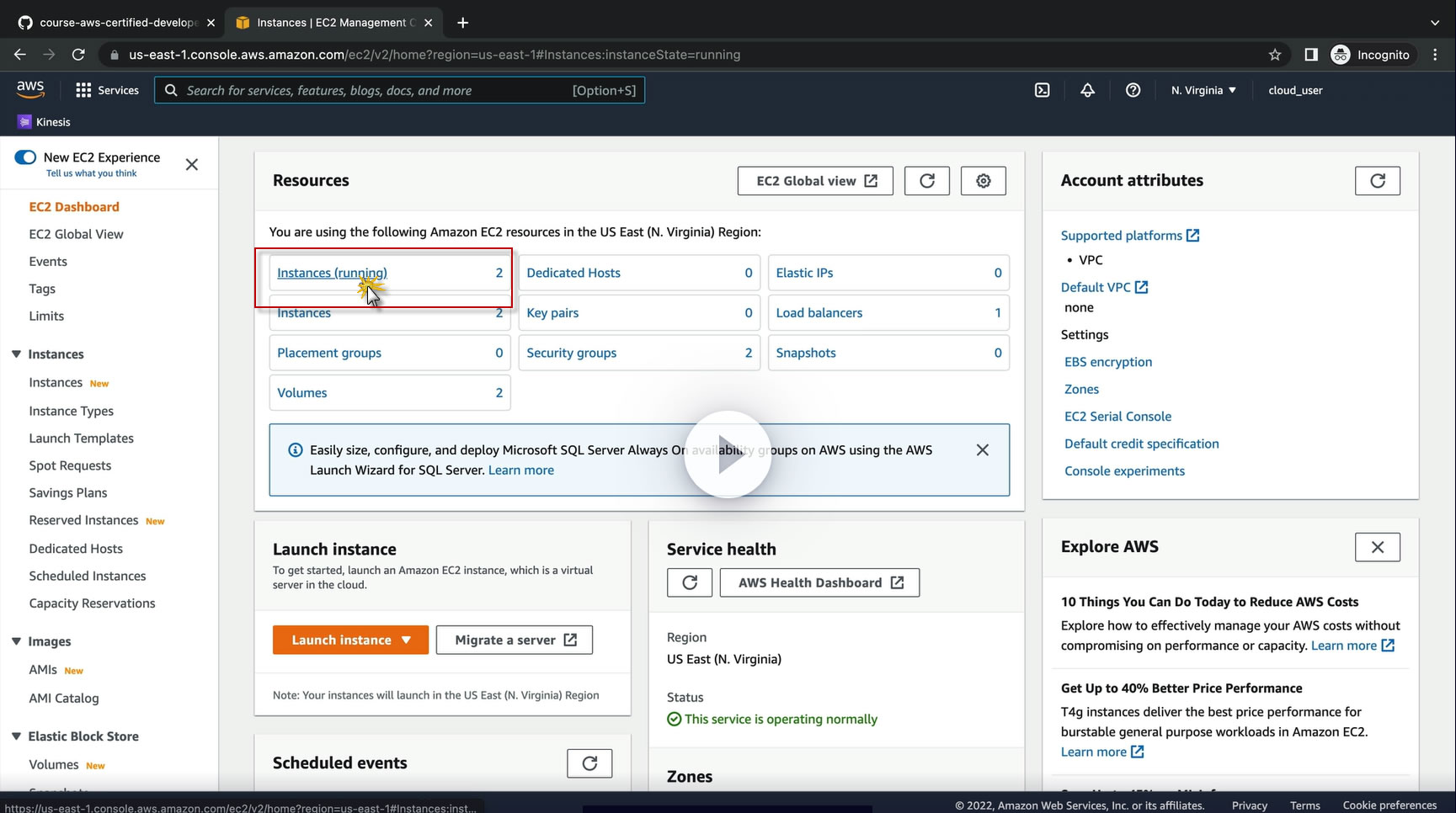Screen dimensions: 1456x813
Task: Expand the Launch instance dropdown
Action: click(350, 640)
